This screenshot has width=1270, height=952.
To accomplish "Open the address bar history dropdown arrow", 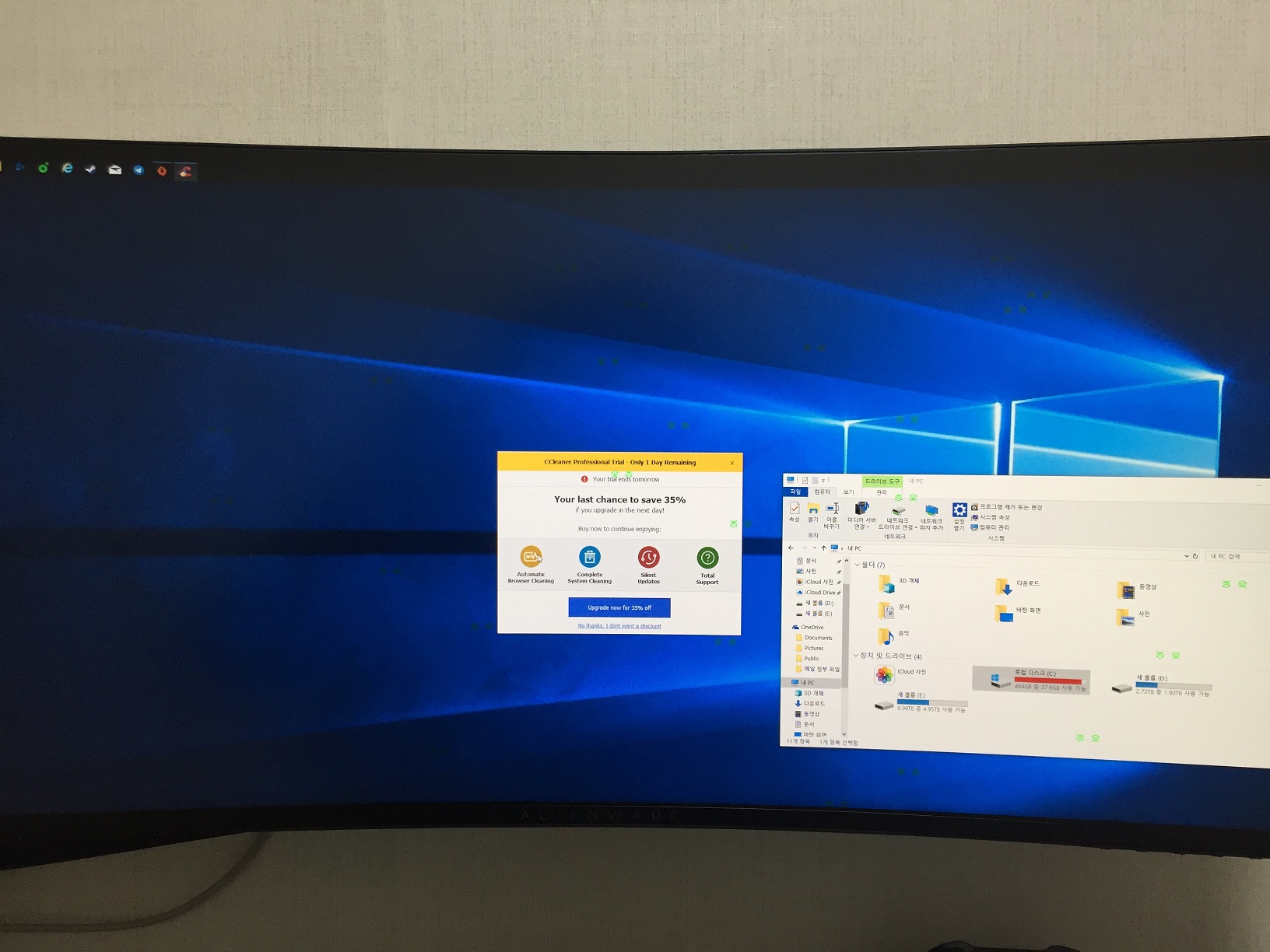I will 1186,555.
